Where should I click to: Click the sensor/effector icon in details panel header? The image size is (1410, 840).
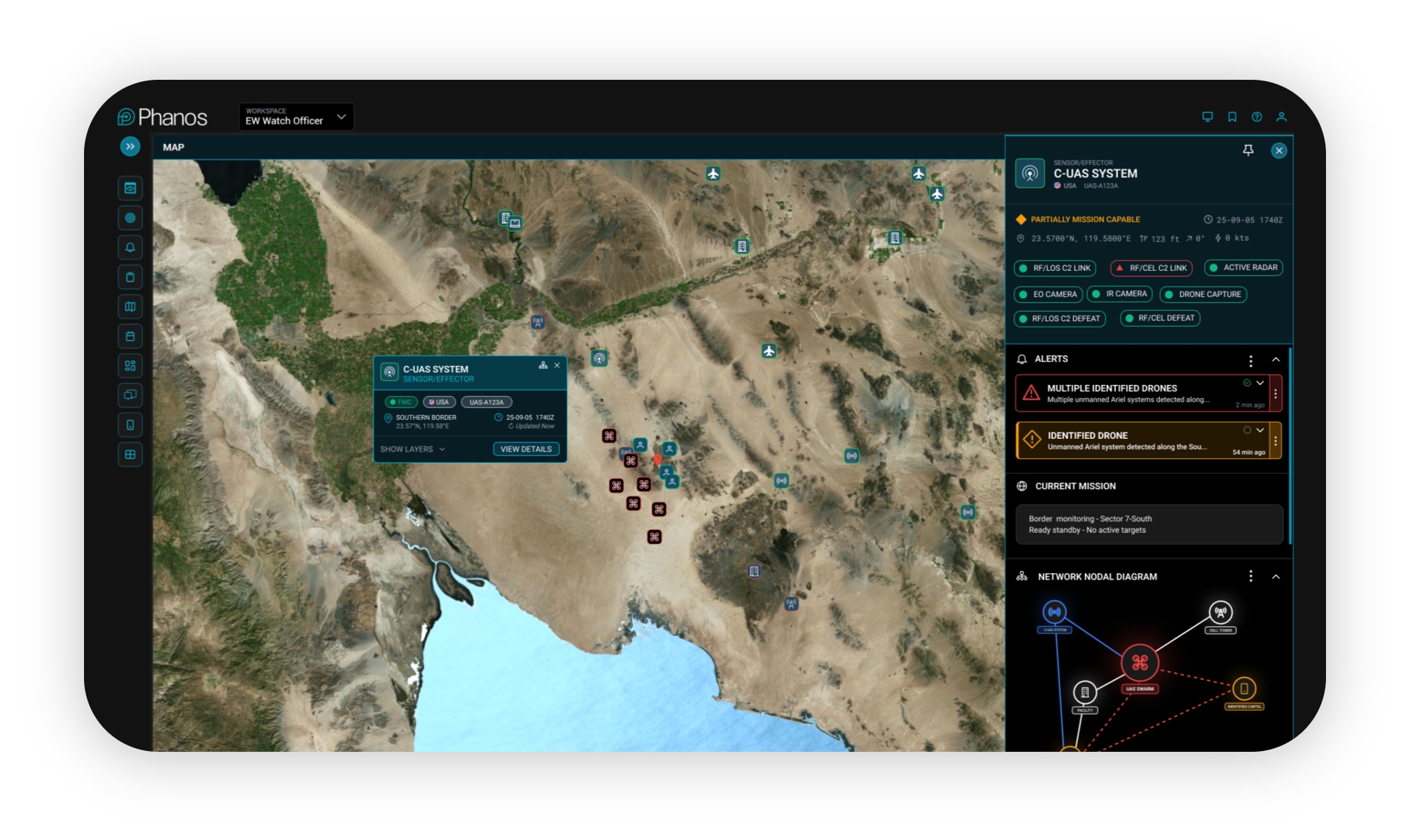click(1030, 174)
